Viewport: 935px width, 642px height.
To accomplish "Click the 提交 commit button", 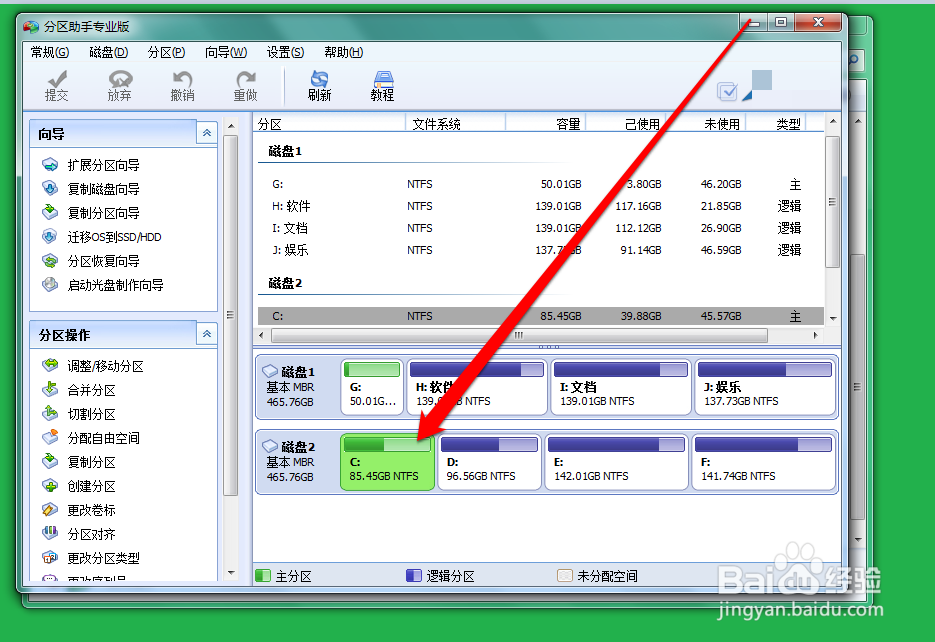I will (x=57, y=84).
